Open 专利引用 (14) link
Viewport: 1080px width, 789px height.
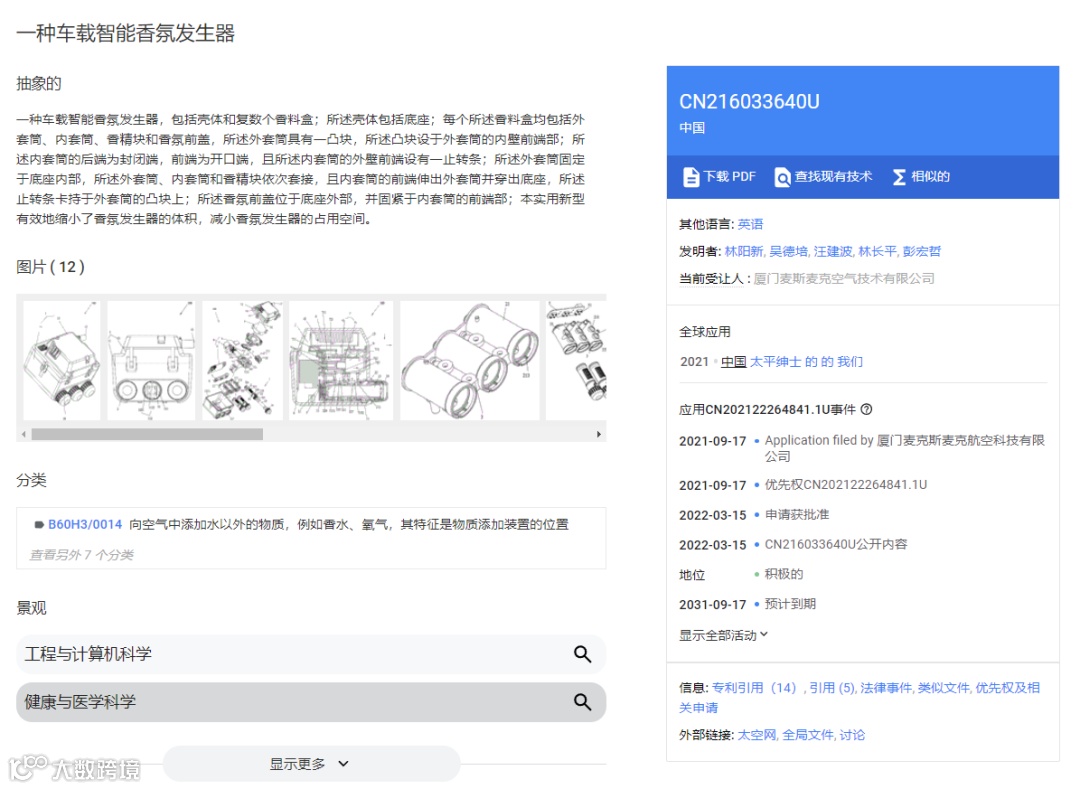pyautogui.click(x=754, y=688)
